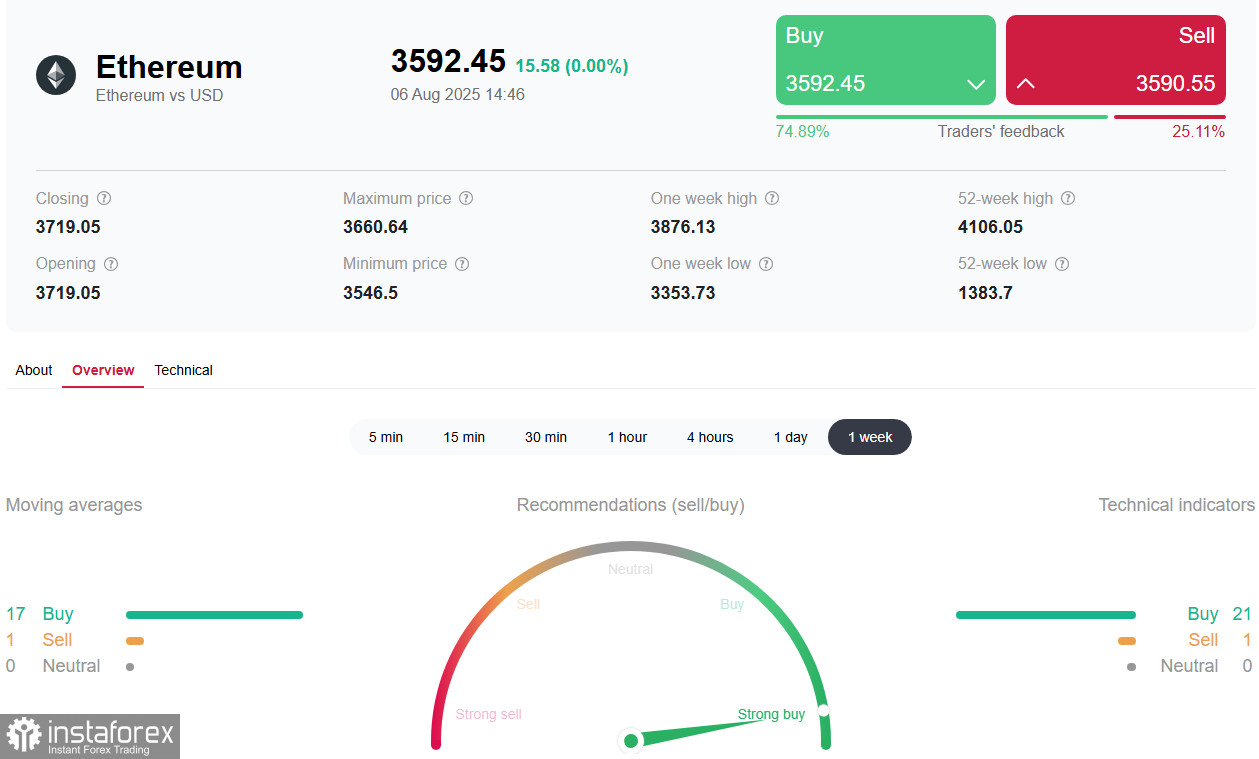This screenshot has height=759, width=1259.
Task: Click the One week low info icon
Action: click(766, 264)
